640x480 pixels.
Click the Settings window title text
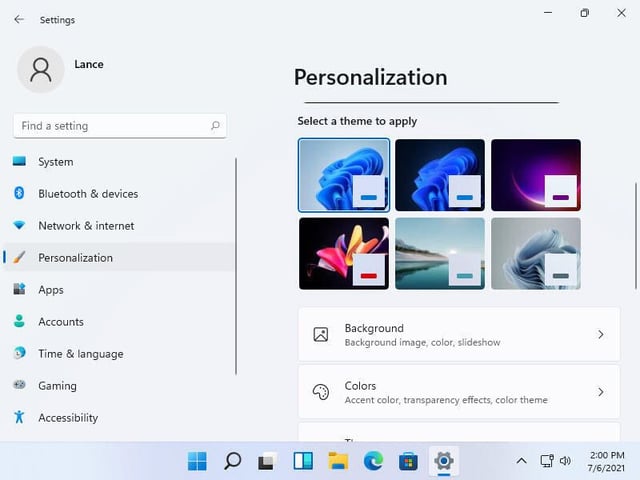[57, 20]
